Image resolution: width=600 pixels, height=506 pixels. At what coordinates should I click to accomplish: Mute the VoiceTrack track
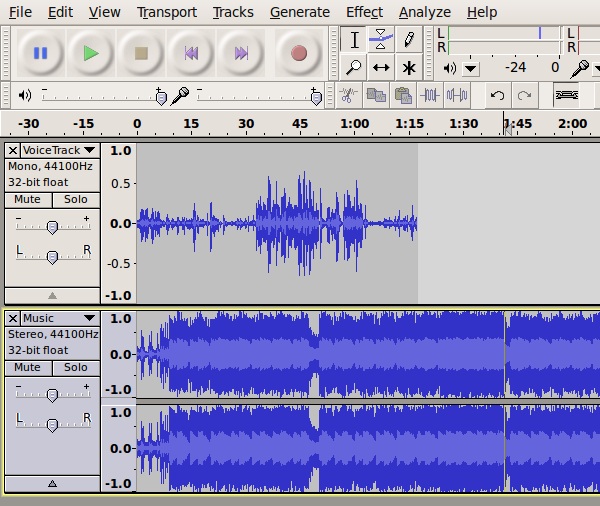[x=28, y=199]
